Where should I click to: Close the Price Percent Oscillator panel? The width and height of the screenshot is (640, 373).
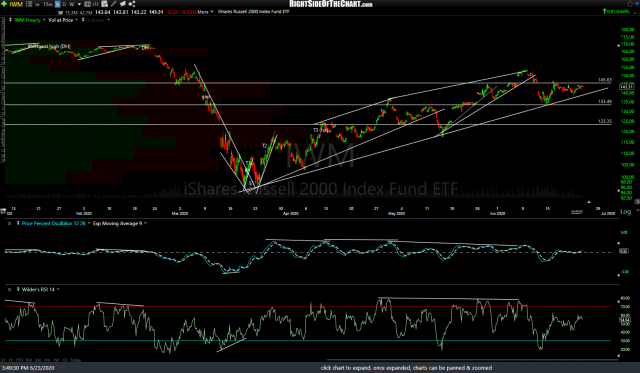9,224
